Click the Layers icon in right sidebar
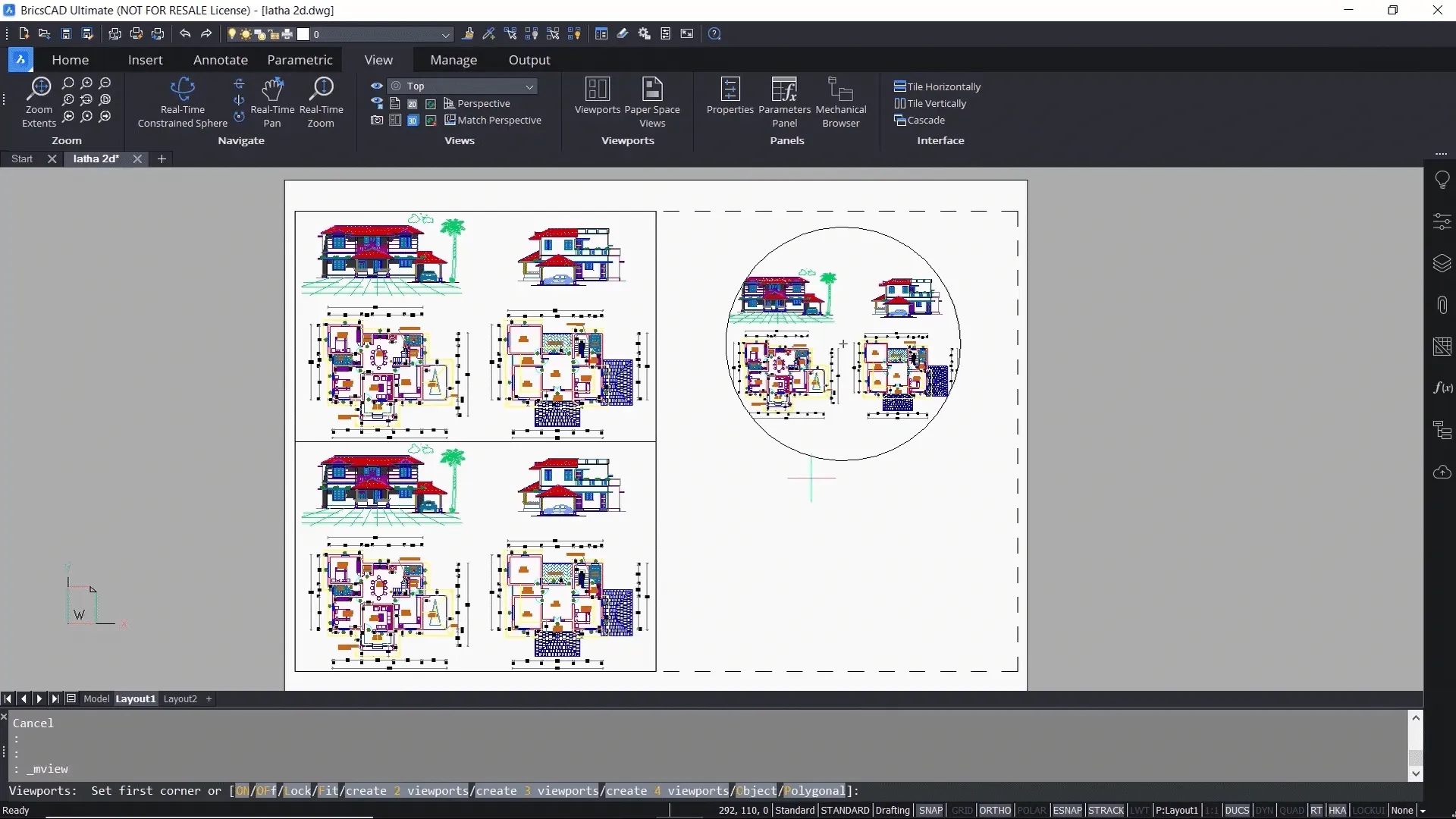The image size is (1456, 819). coord(1442,263)
